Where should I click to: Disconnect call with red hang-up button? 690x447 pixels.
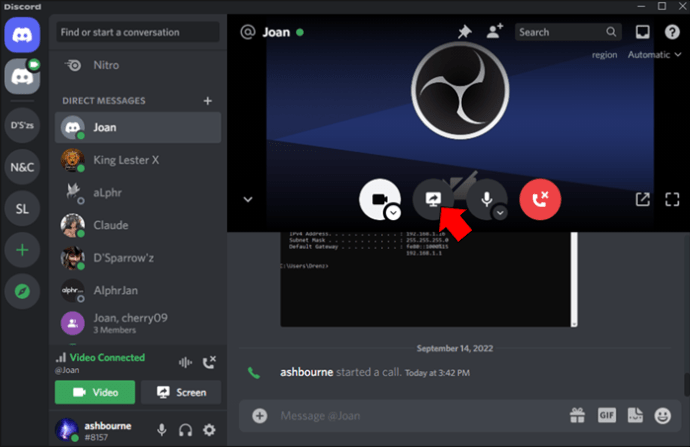tap(540, 199)
